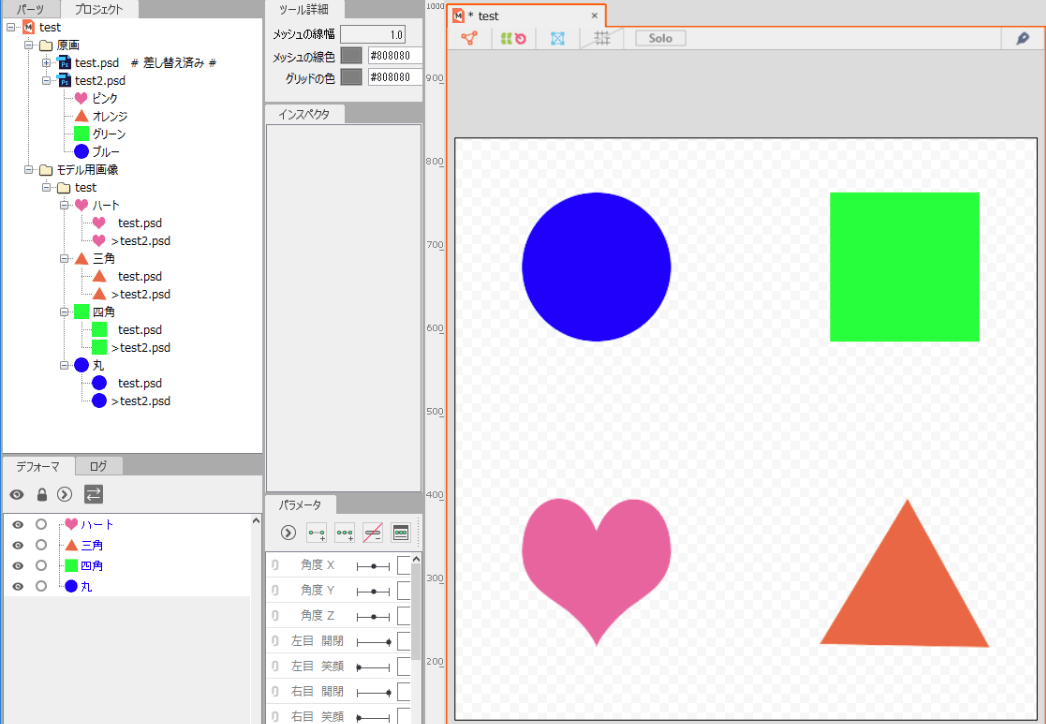Open the ログ tab
The image size is (1046, 724).
coord(98,466)
